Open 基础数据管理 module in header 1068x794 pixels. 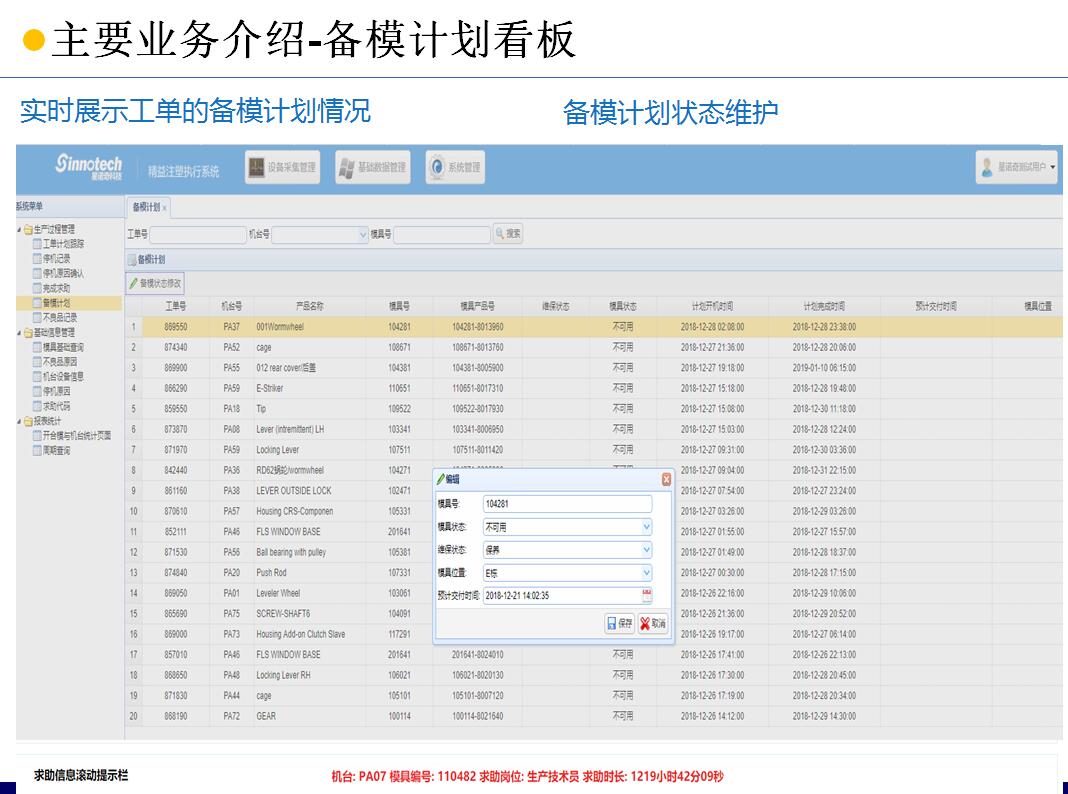pos(372,167)
